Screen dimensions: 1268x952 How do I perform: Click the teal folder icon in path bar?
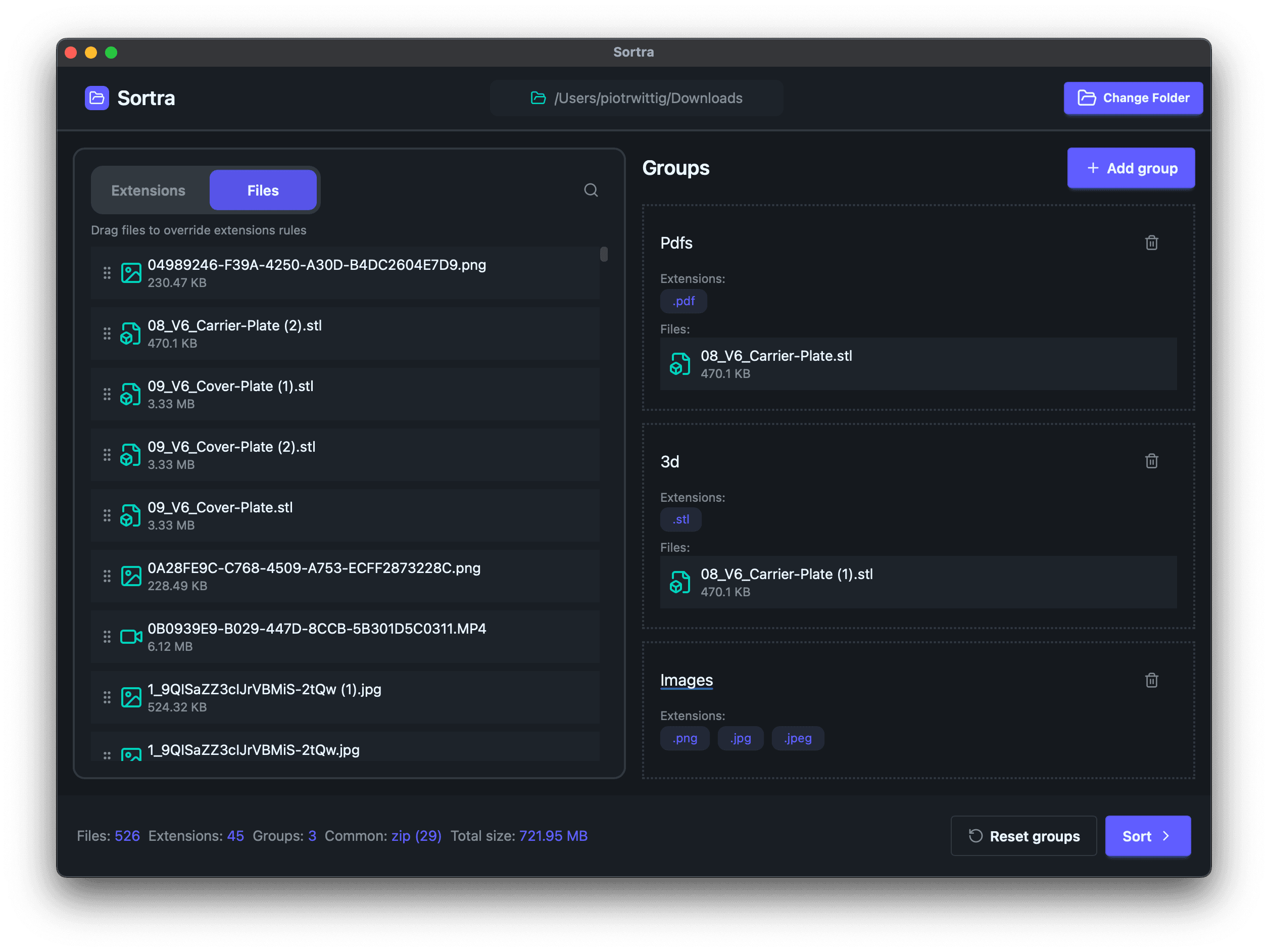coord(537,98)
